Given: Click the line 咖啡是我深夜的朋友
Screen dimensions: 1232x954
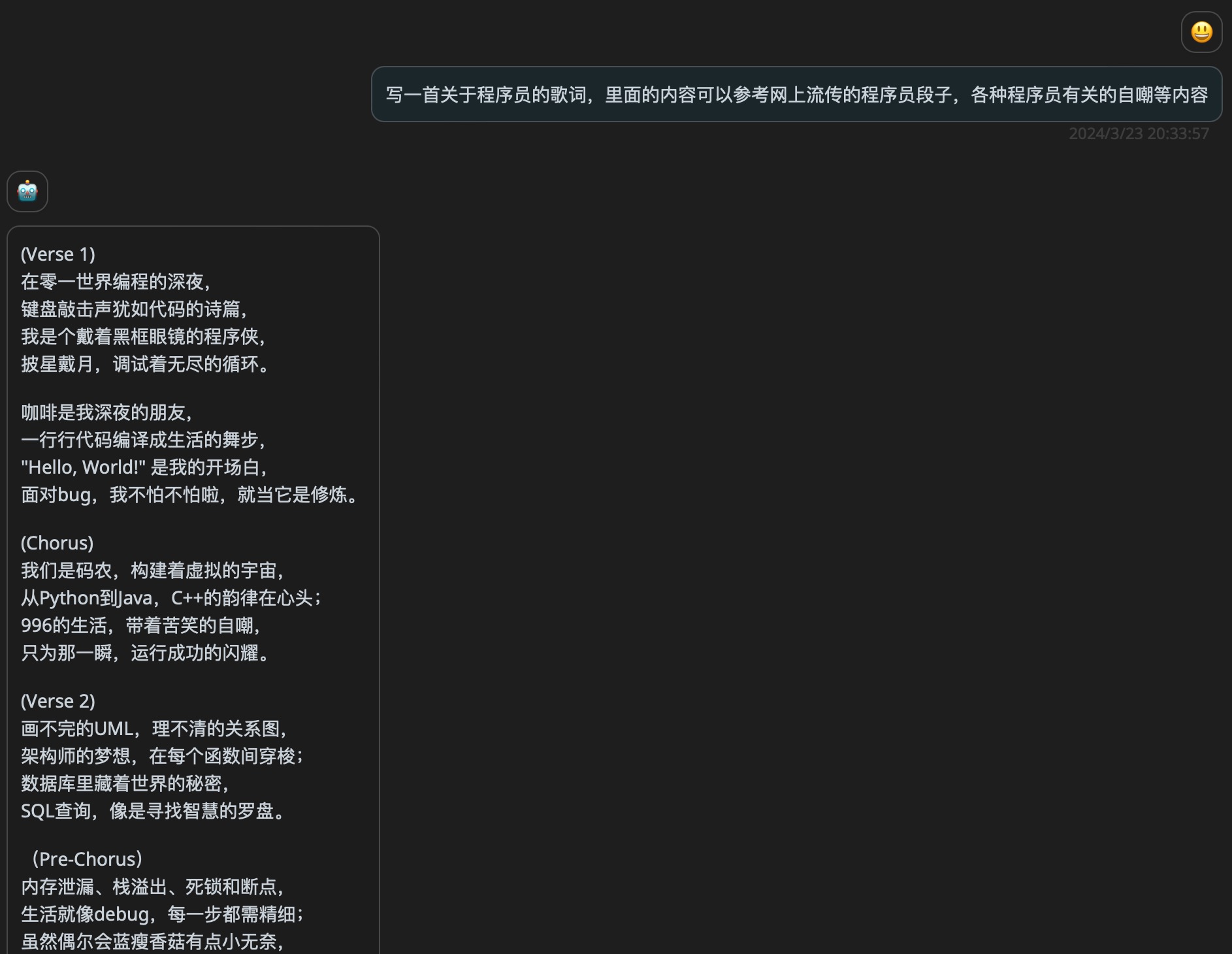Looking at the screenshot, I should [x=108, y=412].
